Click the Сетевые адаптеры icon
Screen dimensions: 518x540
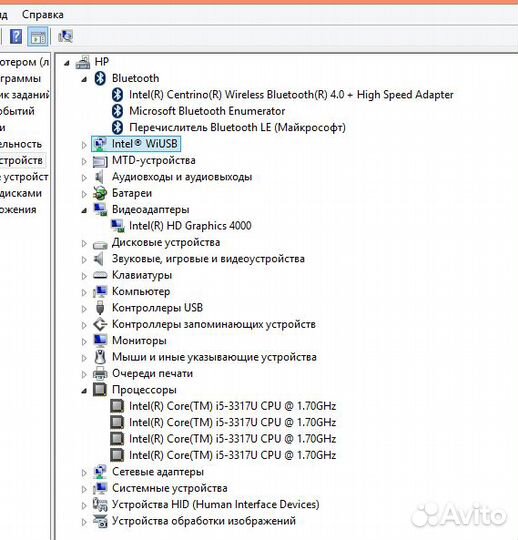tap(100, 472)
